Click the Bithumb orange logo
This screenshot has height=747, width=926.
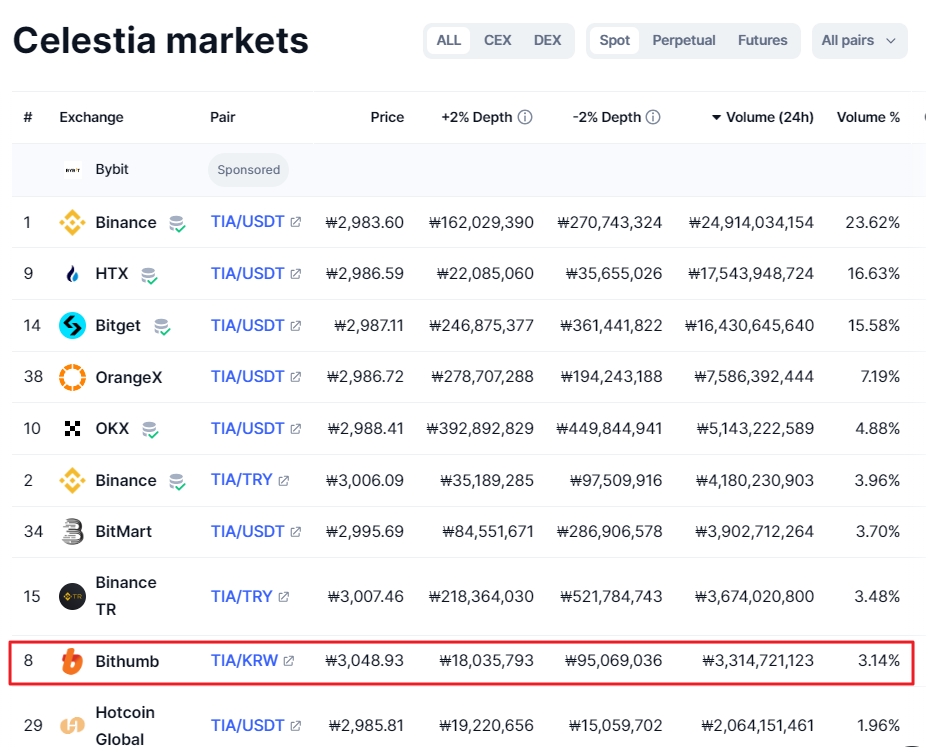tap(72, 661)
